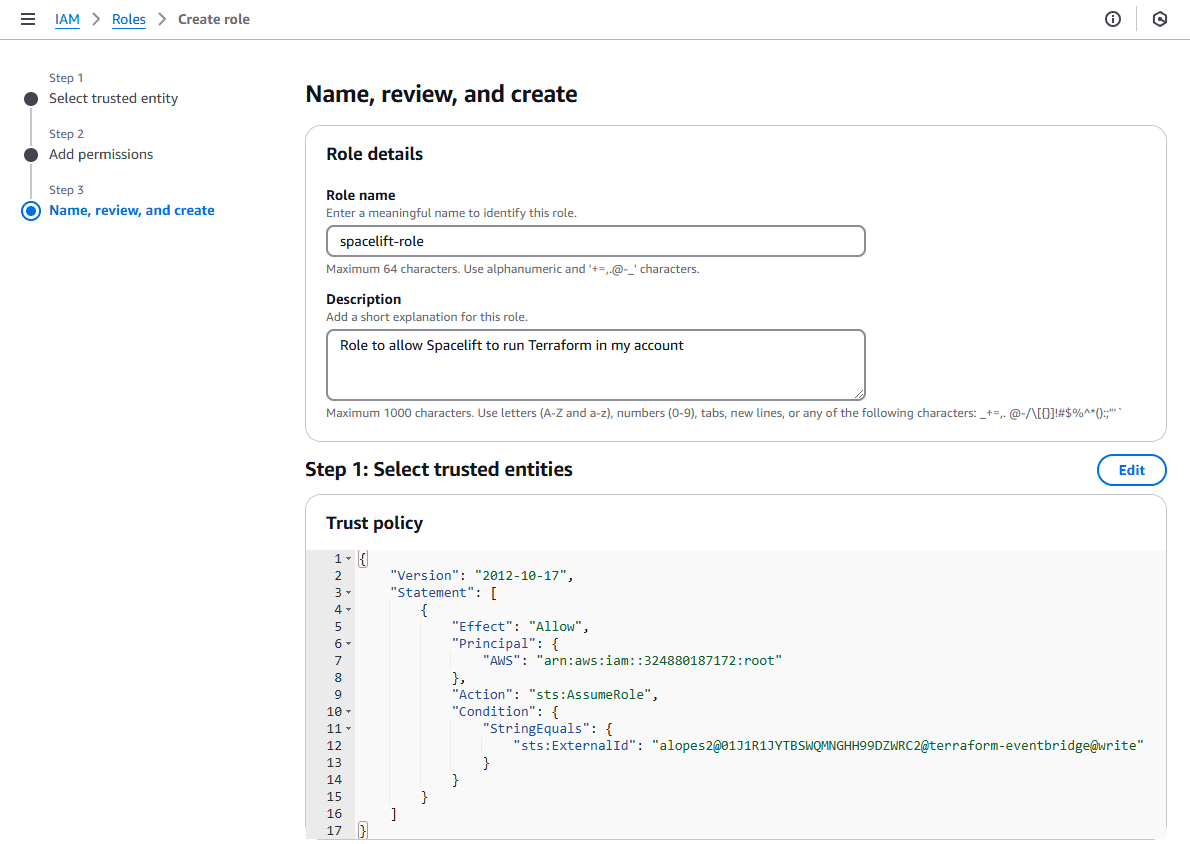Select Step 2 Add permissions
The height and width of the screenshot is (844, 1190).
point(101,154)
